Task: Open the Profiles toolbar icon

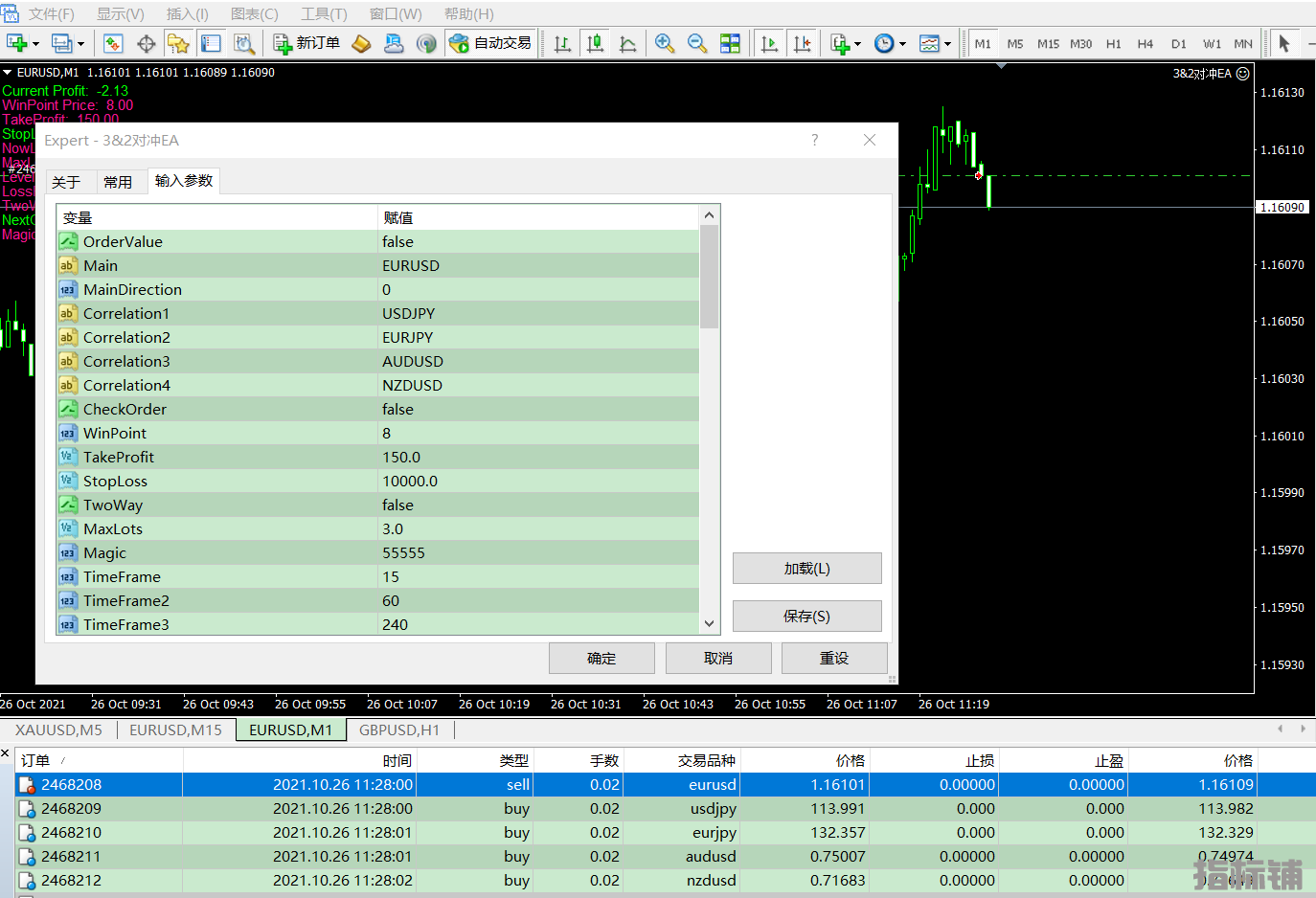Action: click(x=61, y=43)
